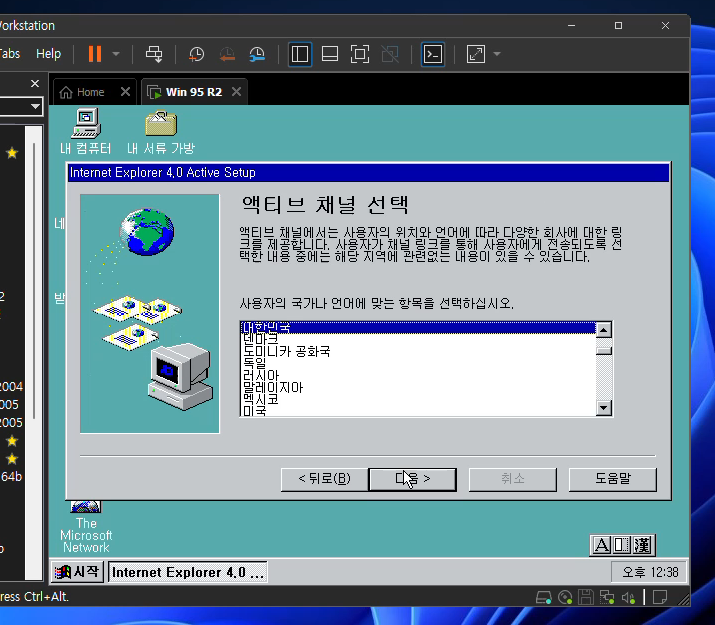Select 미국 in the country list
715x625 pixels.
418,410
